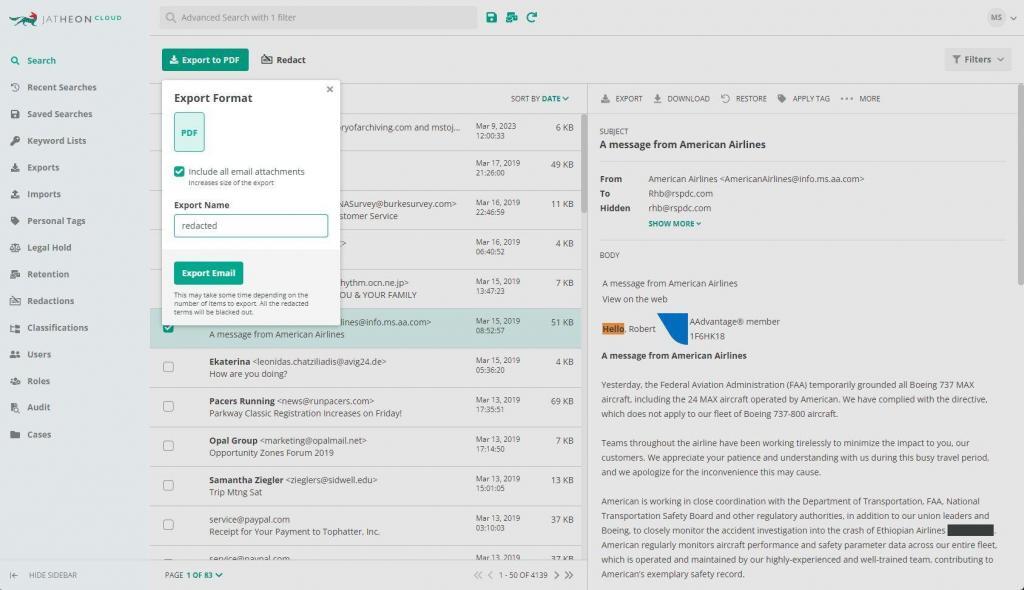Image resolution: width=1024 pixels, height=590 pixels.
Task: Click the email preview pane scrollbar
Action: pos(1020,184)
